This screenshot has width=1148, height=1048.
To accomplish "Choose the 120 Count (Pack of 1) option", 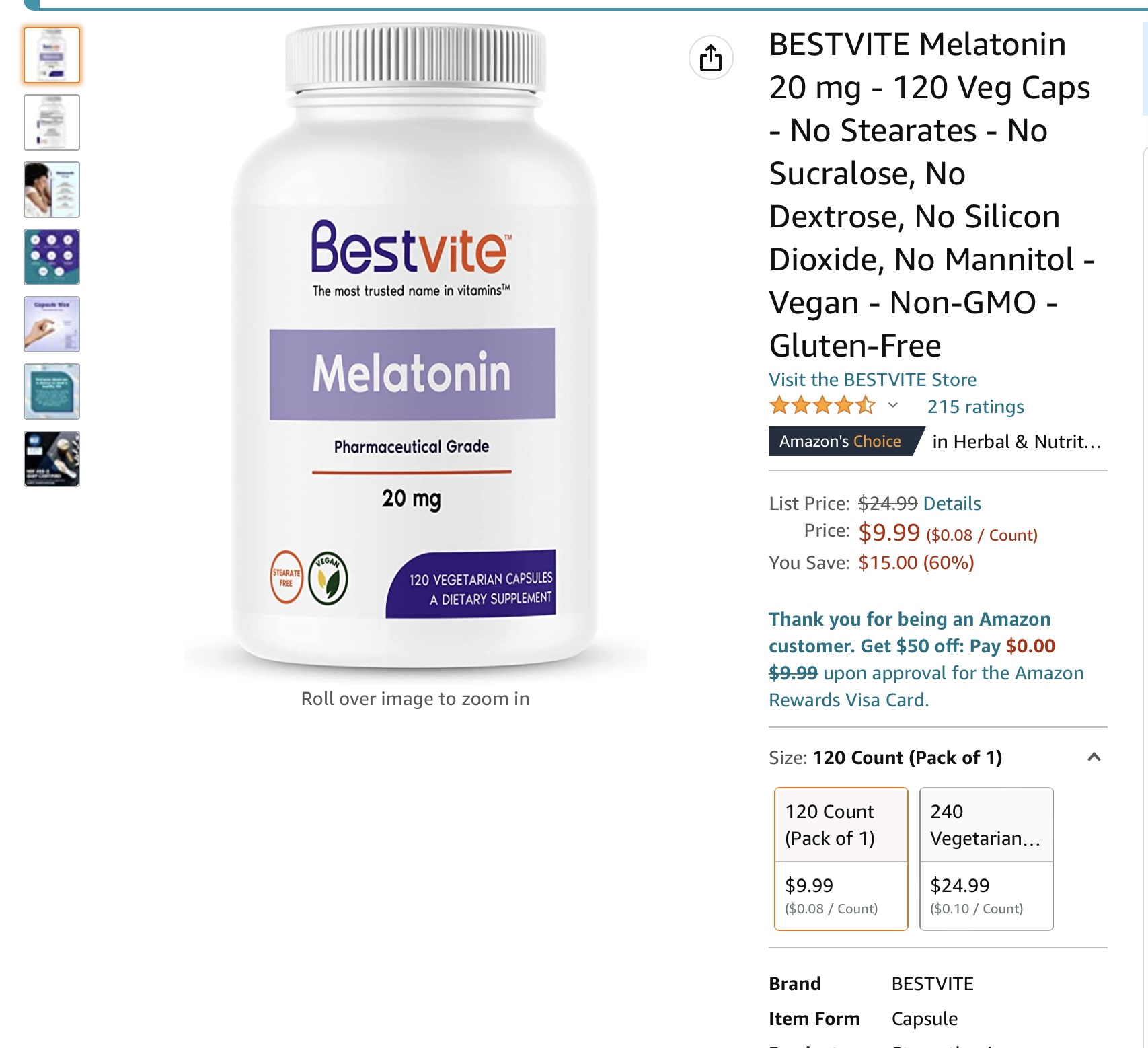I will pos(841,859).
